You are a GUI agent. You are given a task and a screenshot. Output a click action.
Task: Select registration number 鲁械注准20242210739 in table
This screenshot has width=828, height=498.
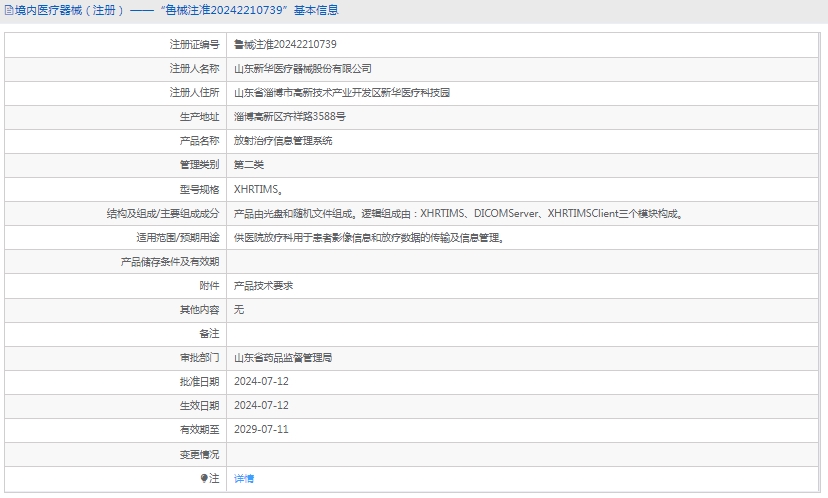285,45
